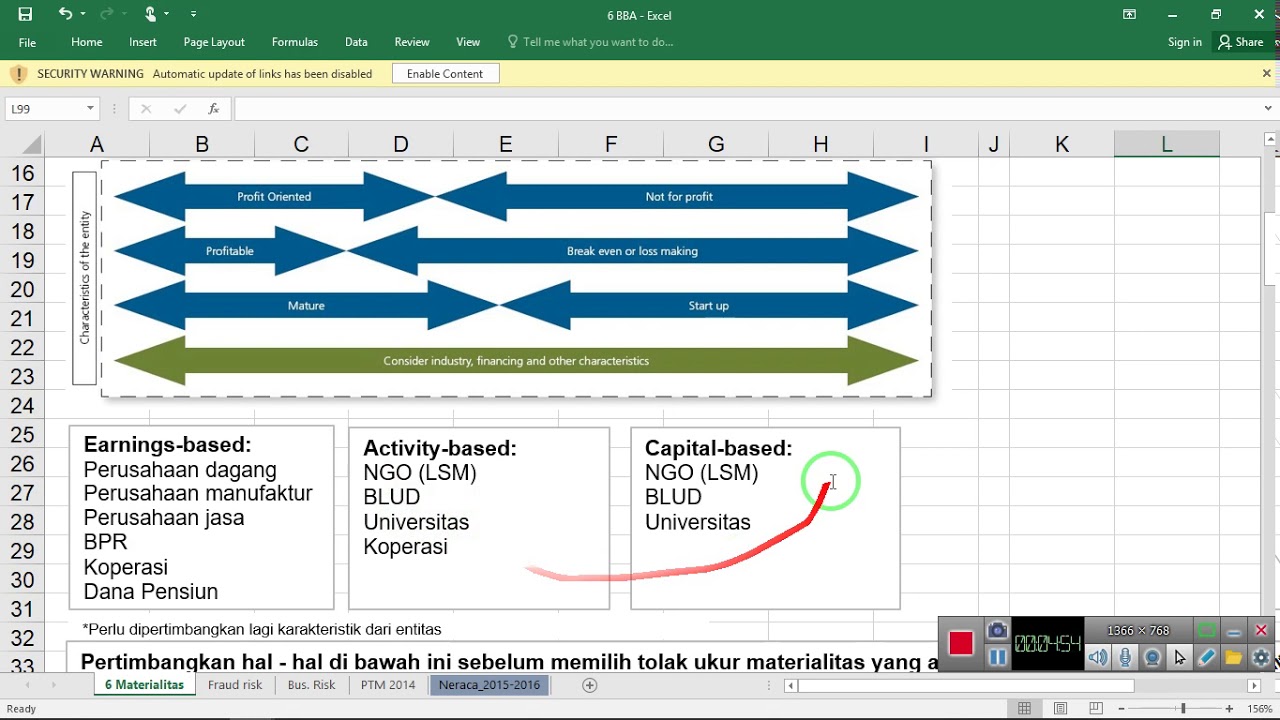The height and width of the screenshot is (720, 1280).
Task: Undo the last action
Action: pos(65,14)
